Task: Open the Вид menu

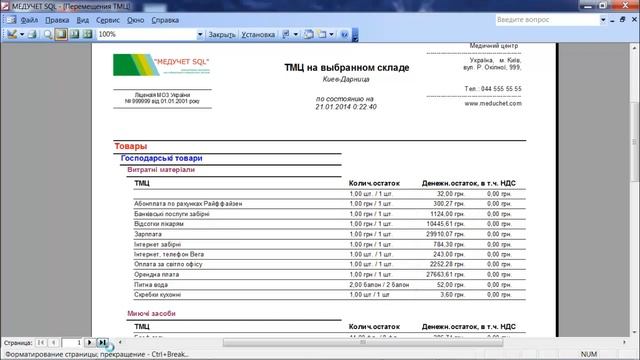Action: [x=82, y=20]
